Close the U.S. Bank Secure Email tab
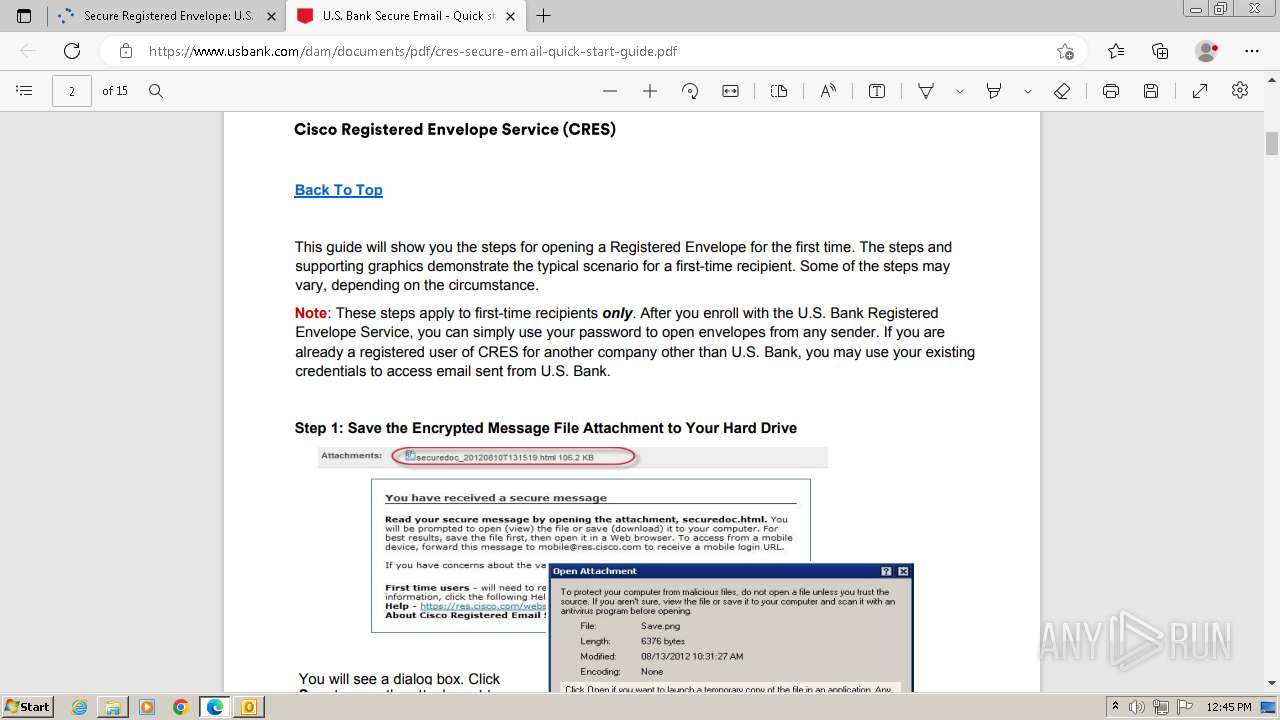Image resolution: width=1280 pixels, height=720 pixels. [x=511, y=16]
